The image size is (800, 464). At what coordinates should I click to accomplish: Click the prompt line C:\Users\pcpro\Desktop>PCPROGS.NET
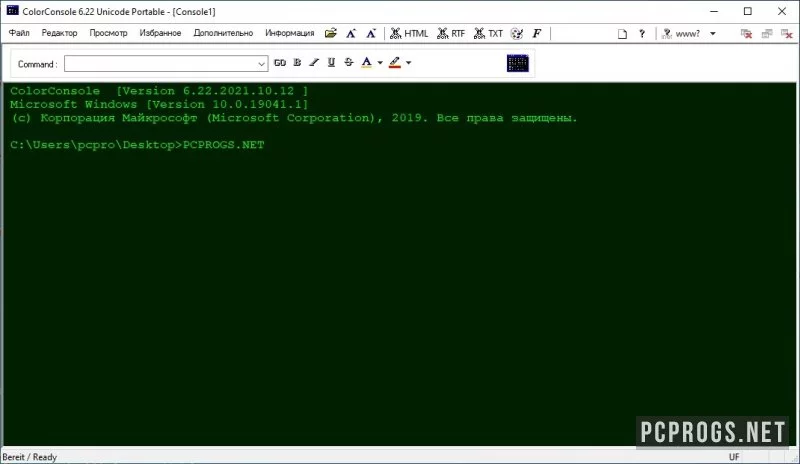[137, 145]
